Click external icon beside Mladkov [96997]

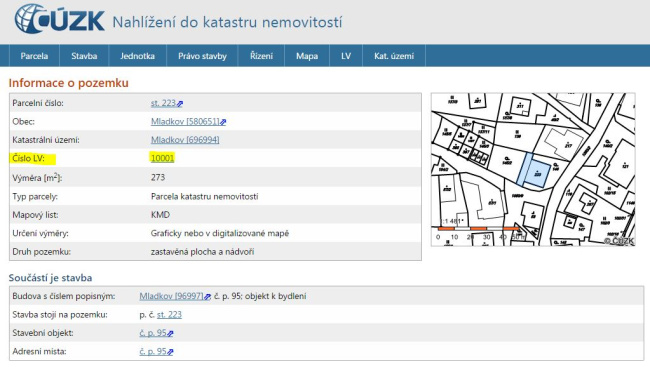[208, 297]
